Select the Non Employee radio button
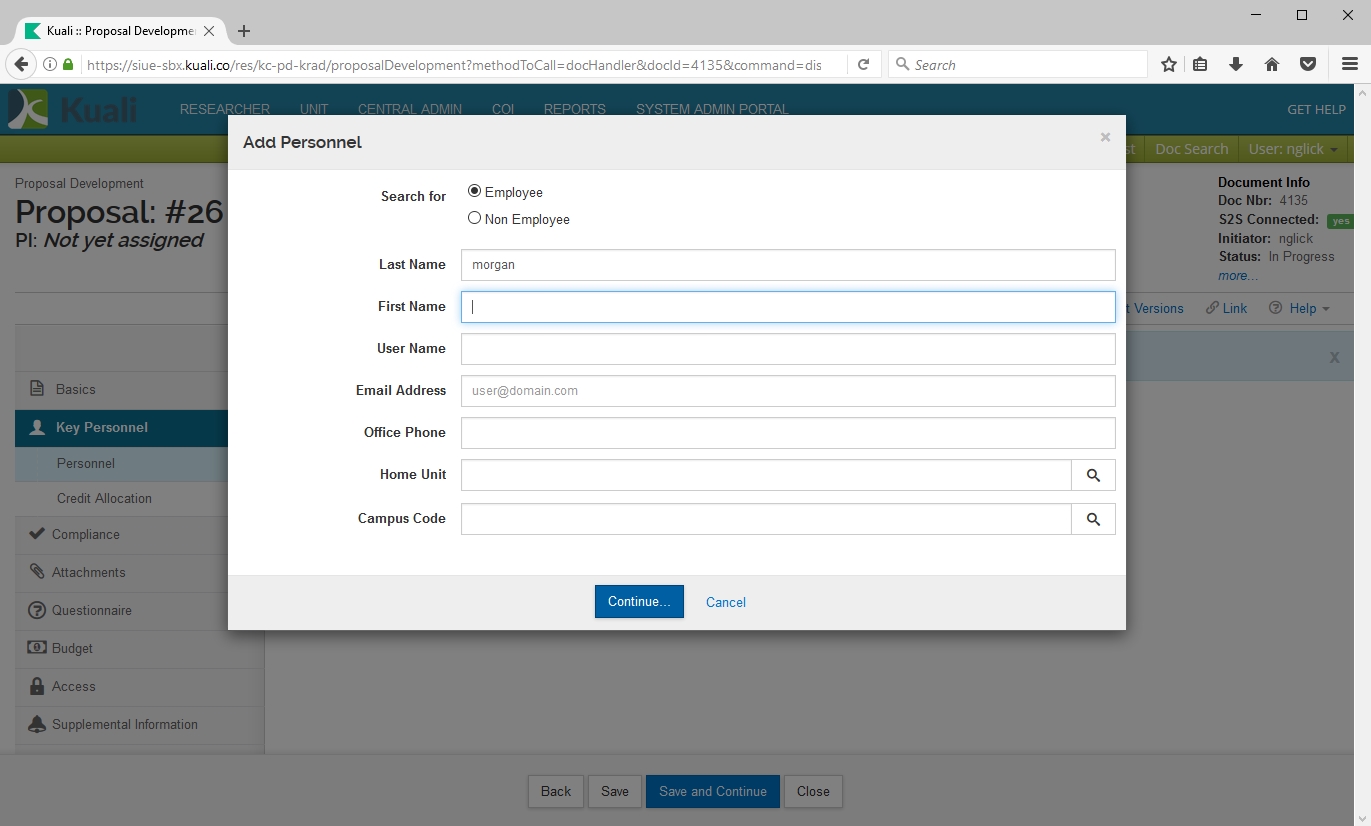Viewport: 1371px width, 826px height. pyautogui.click(x=475, y=218)
